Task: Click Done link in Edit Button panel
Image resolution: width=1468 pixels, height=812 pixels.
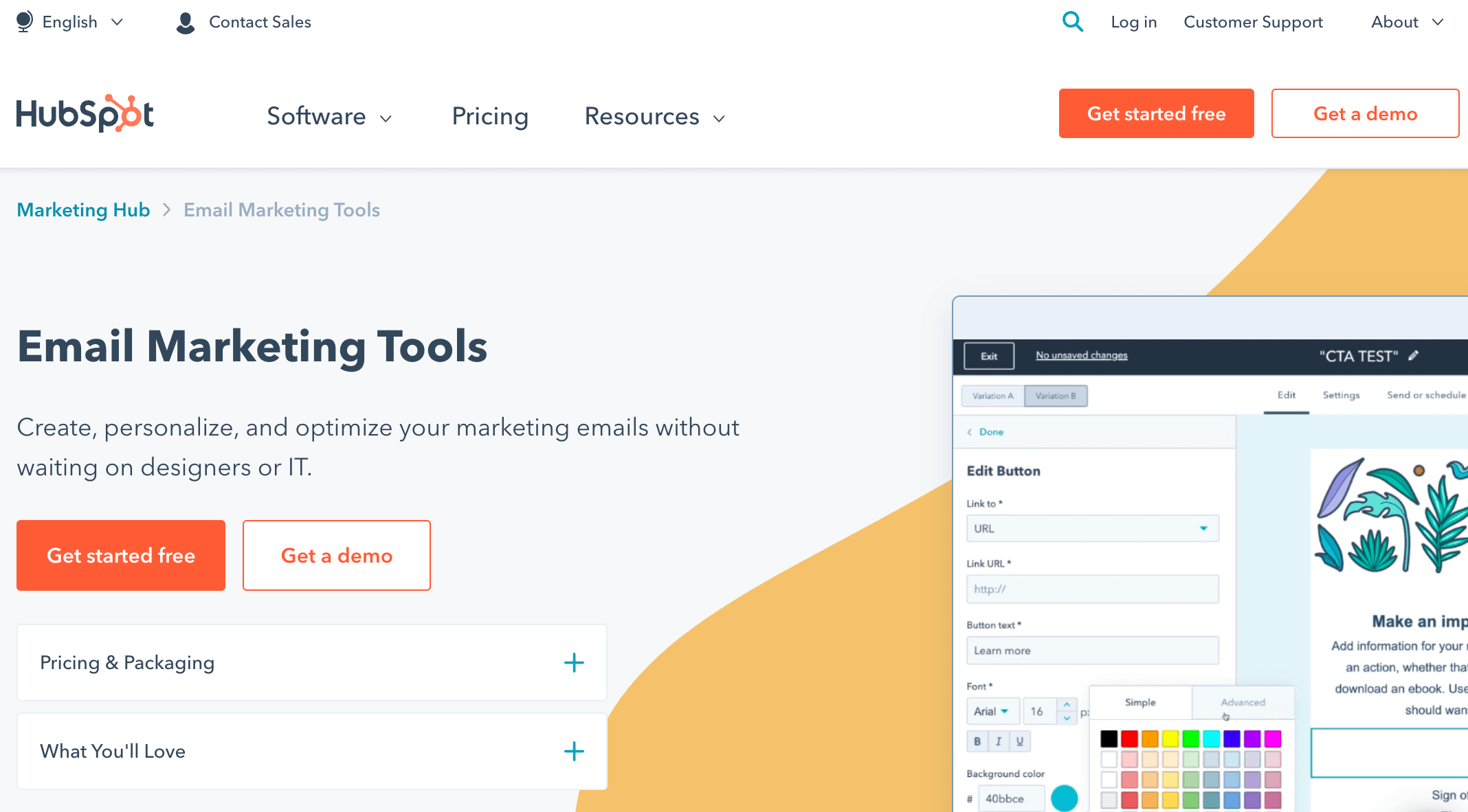Action: tap(991, 432)
